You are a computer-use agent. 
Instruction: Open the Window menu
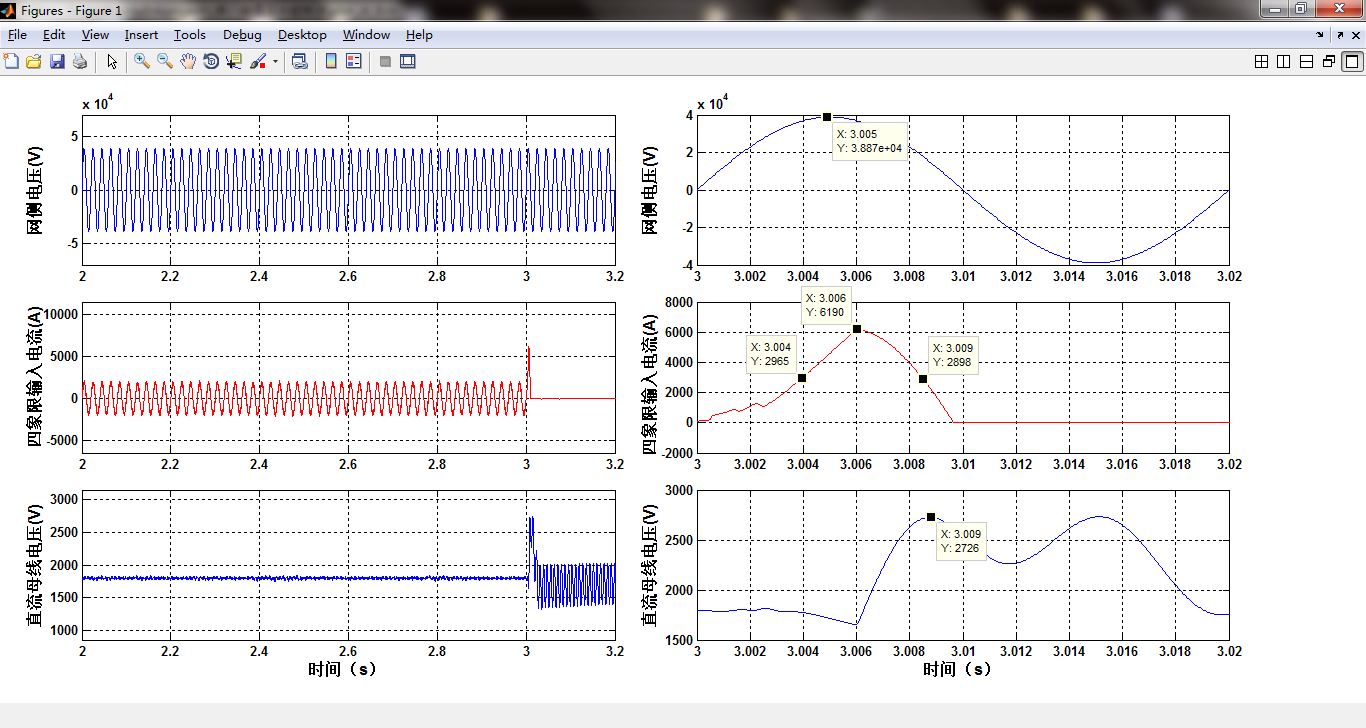(366, 35)
